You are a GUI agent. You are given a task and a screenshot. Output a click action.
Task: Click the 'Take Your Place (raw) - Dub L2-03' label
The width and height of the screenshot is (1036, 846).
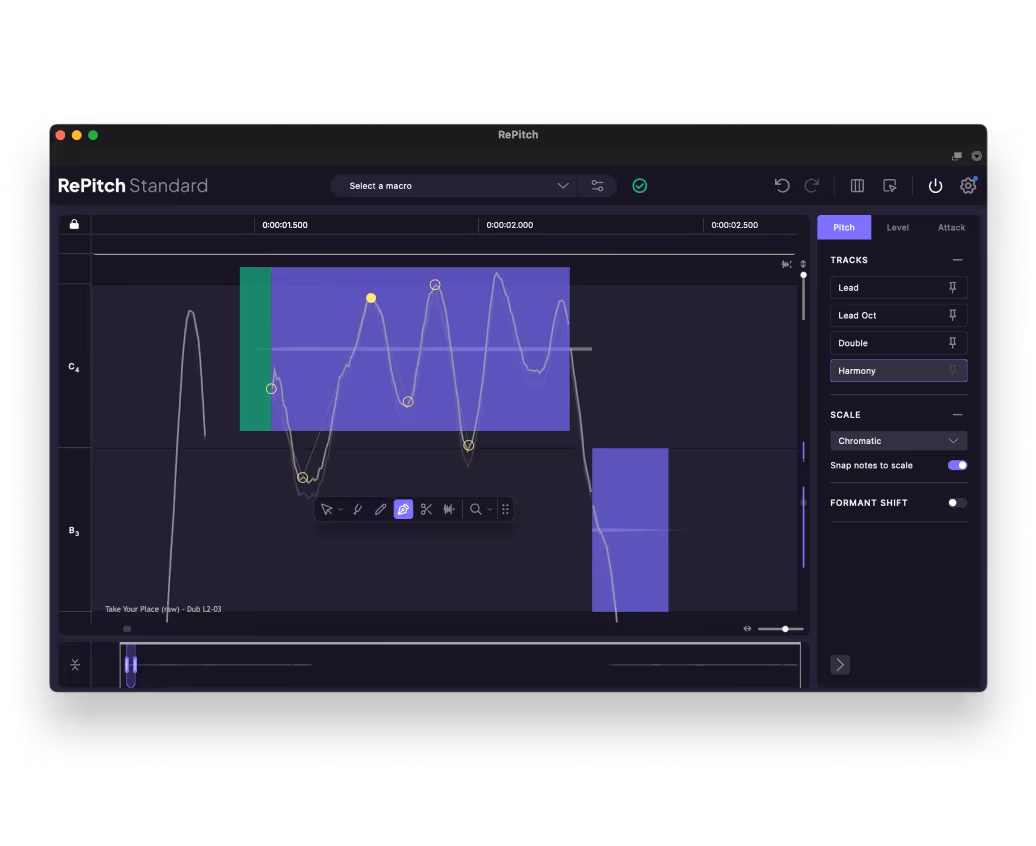163,609
